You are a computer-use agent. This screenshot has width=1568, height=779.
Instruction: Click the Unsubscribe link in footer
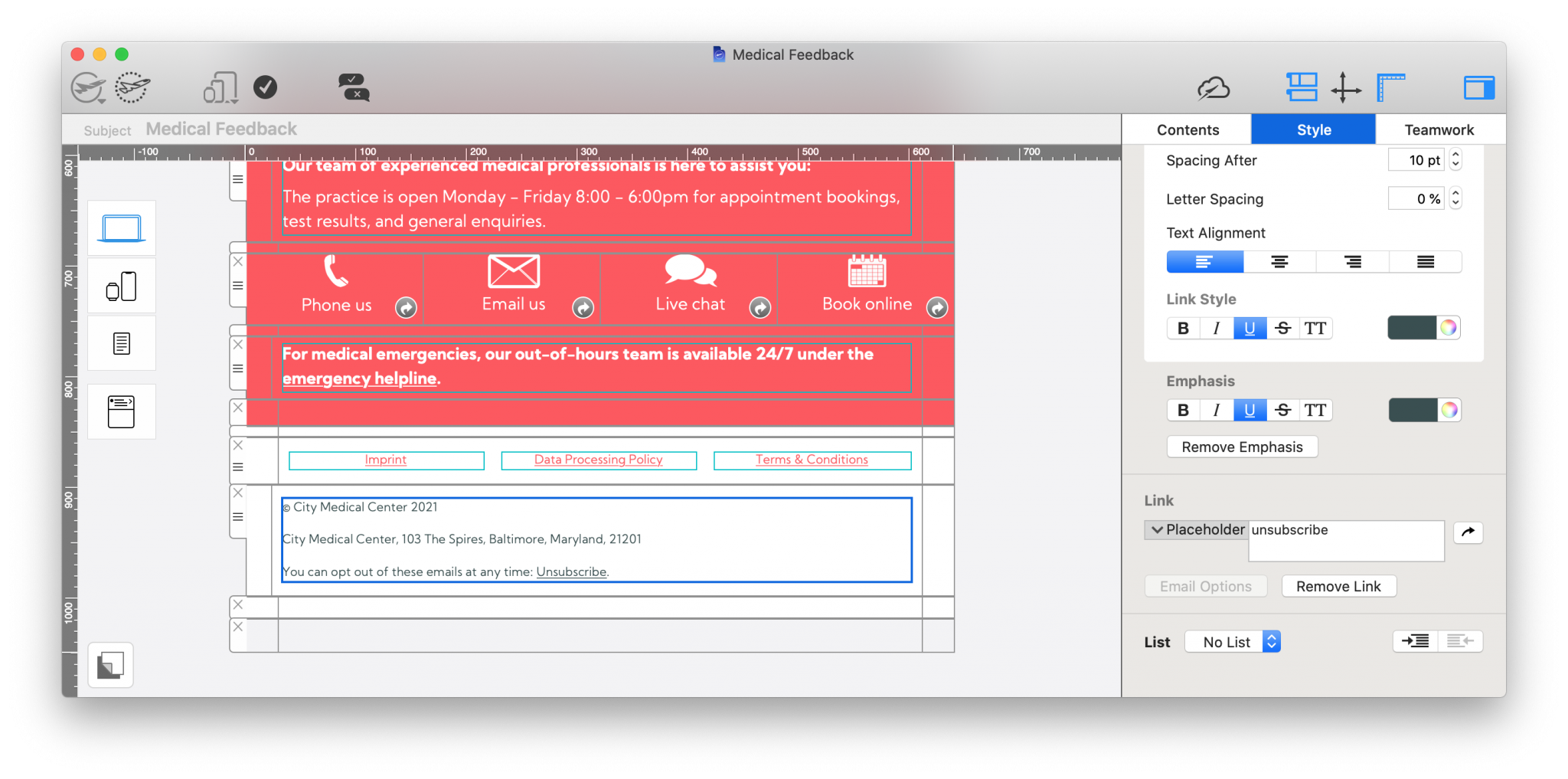tap(572, 572)
